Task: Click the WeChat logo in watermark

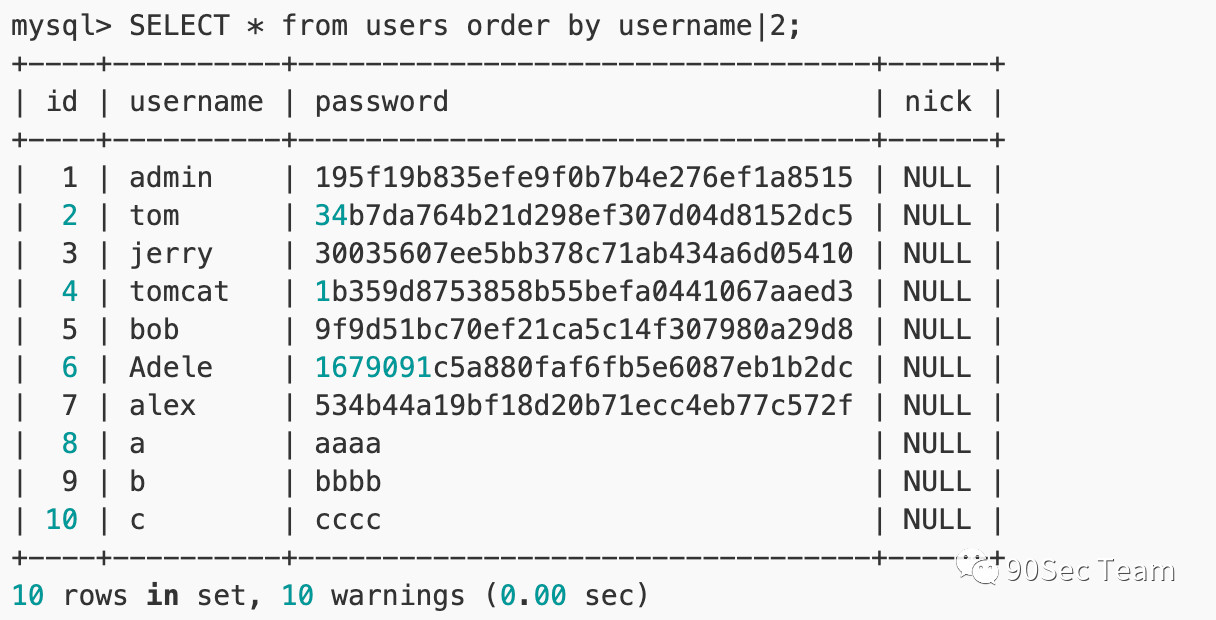Action: click(978, 570)
